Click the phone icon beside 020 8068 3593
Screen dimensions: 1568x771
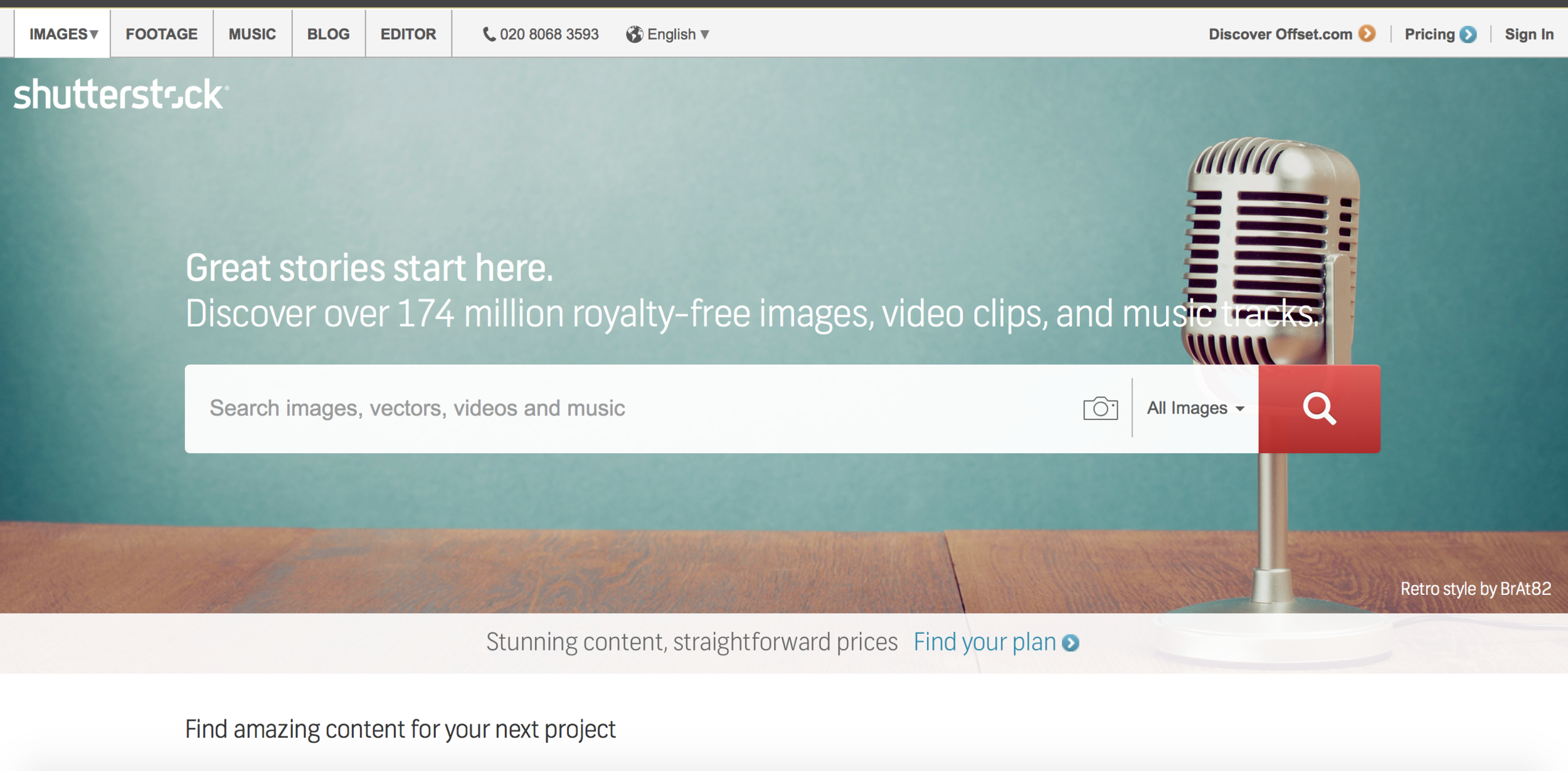[x=489, y=34]
